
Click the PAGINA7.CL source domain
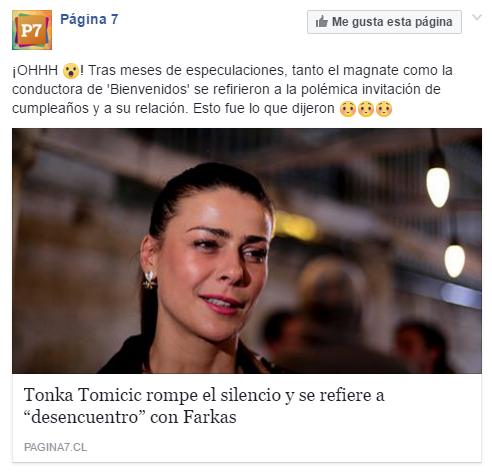click(x=55, y=447)
